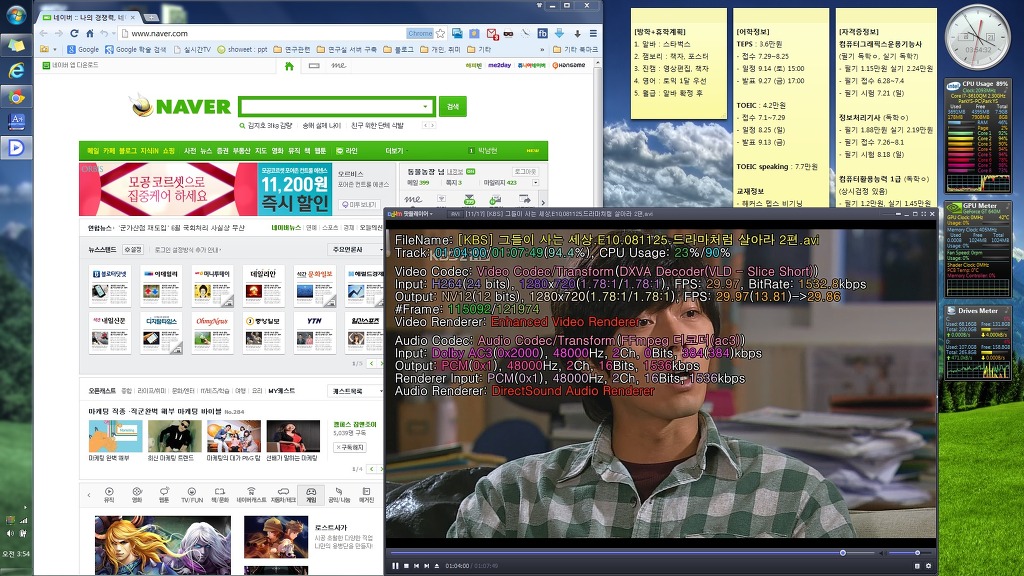Show hidden bookmarks with the chevron
This screenshot has height=576, width=1024.
click(x=541, y=49)
